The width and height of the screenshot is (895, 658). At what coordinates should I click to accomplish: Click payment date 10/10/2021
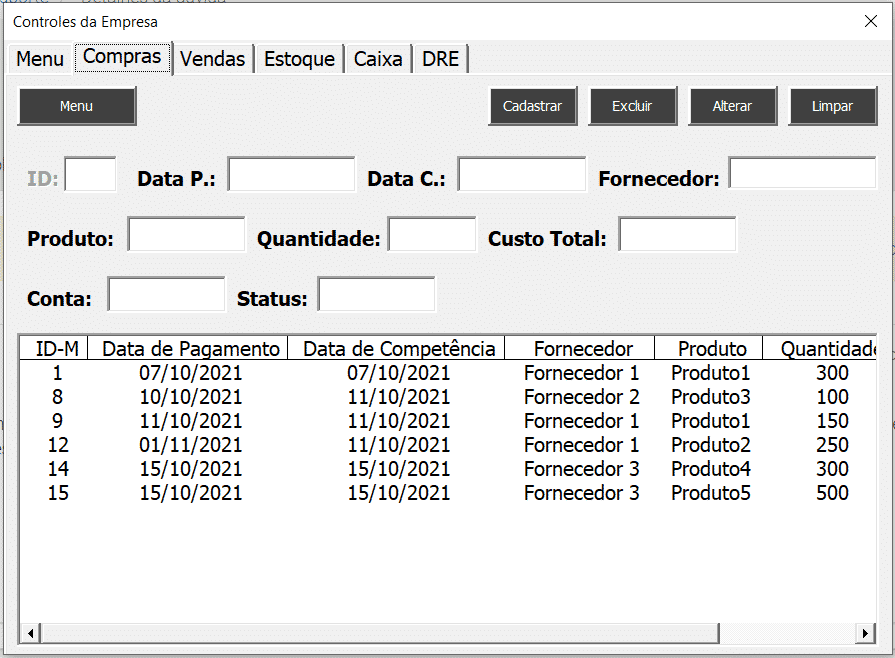tap(191, 397)
